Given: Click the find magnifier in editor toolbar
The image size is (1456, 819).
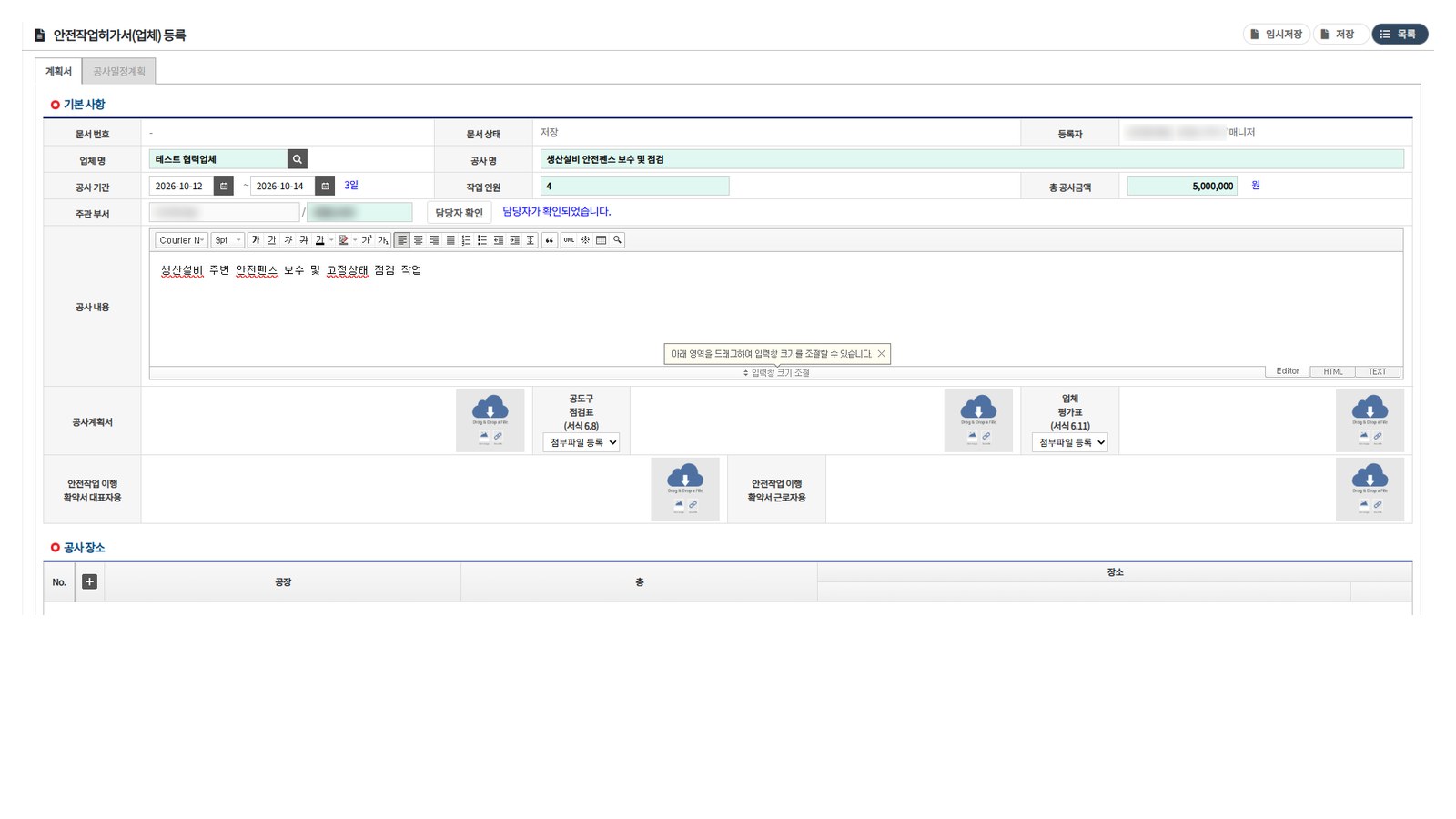Looking at the screenshot, I should (x=617, y=240).
